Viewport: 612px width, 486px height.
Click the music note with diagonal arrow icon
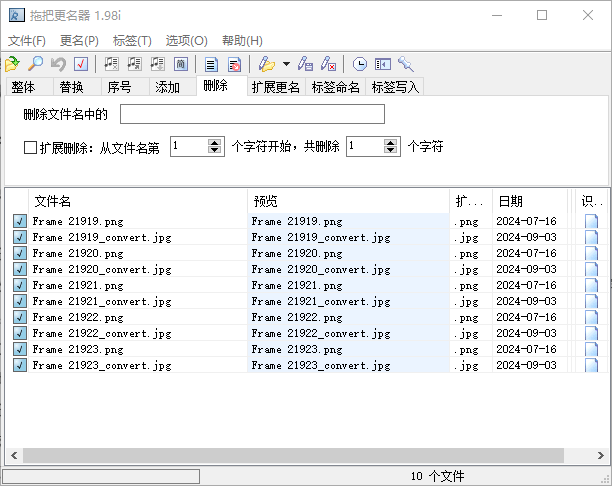click(x=135, y=64)
